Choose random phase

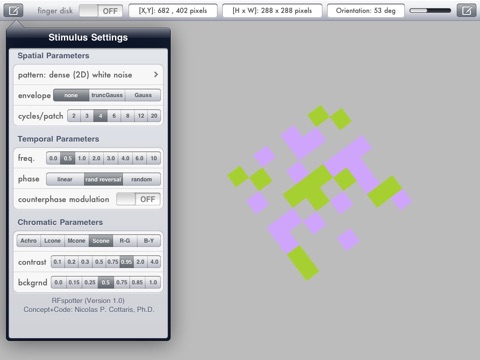point(142,179)
